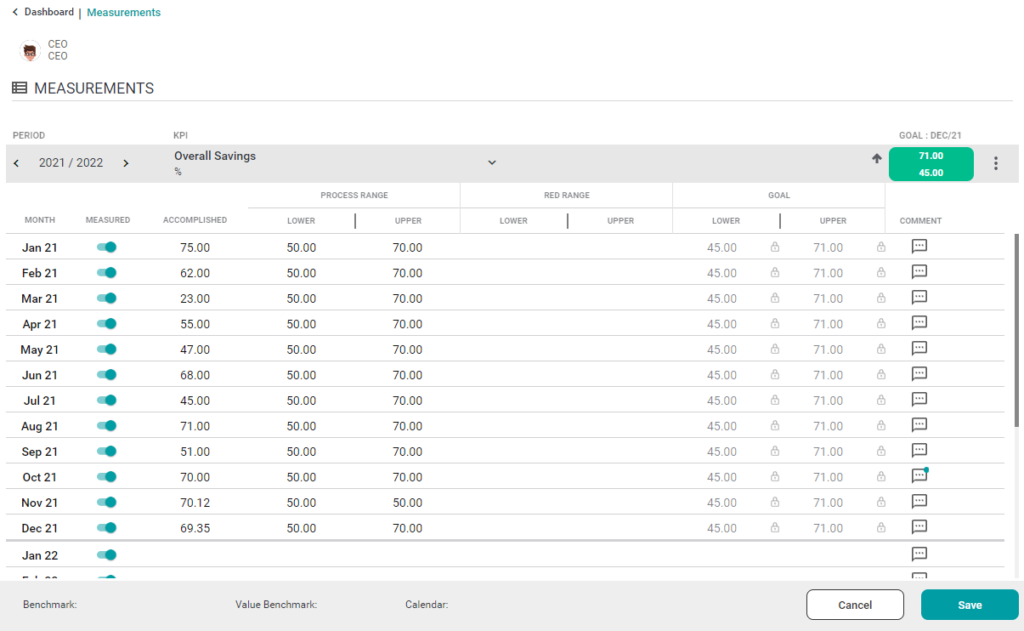
Task: Go to the previous period
Action: click(x=16, y=163)
